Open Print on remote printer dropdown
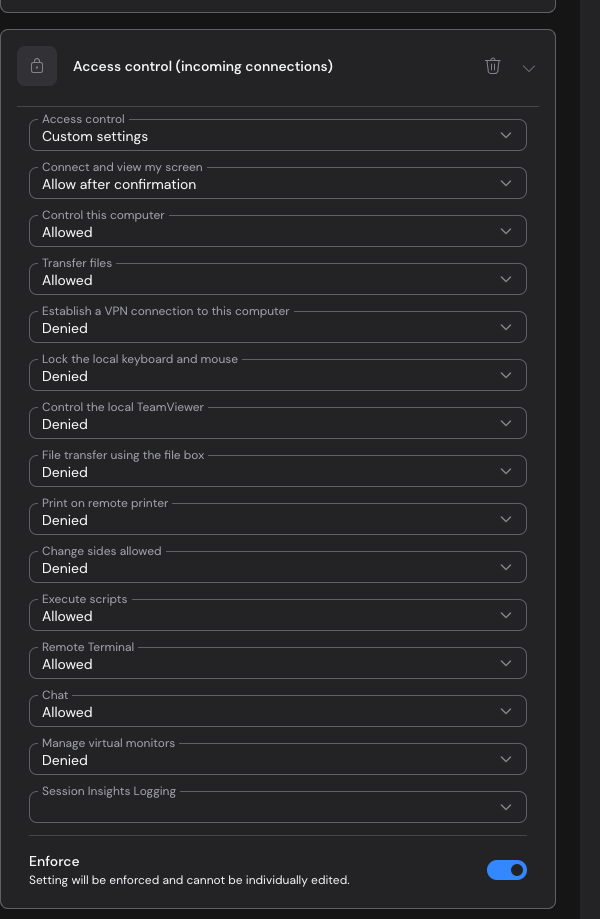 pyautogui.click(x=278, y=520)
